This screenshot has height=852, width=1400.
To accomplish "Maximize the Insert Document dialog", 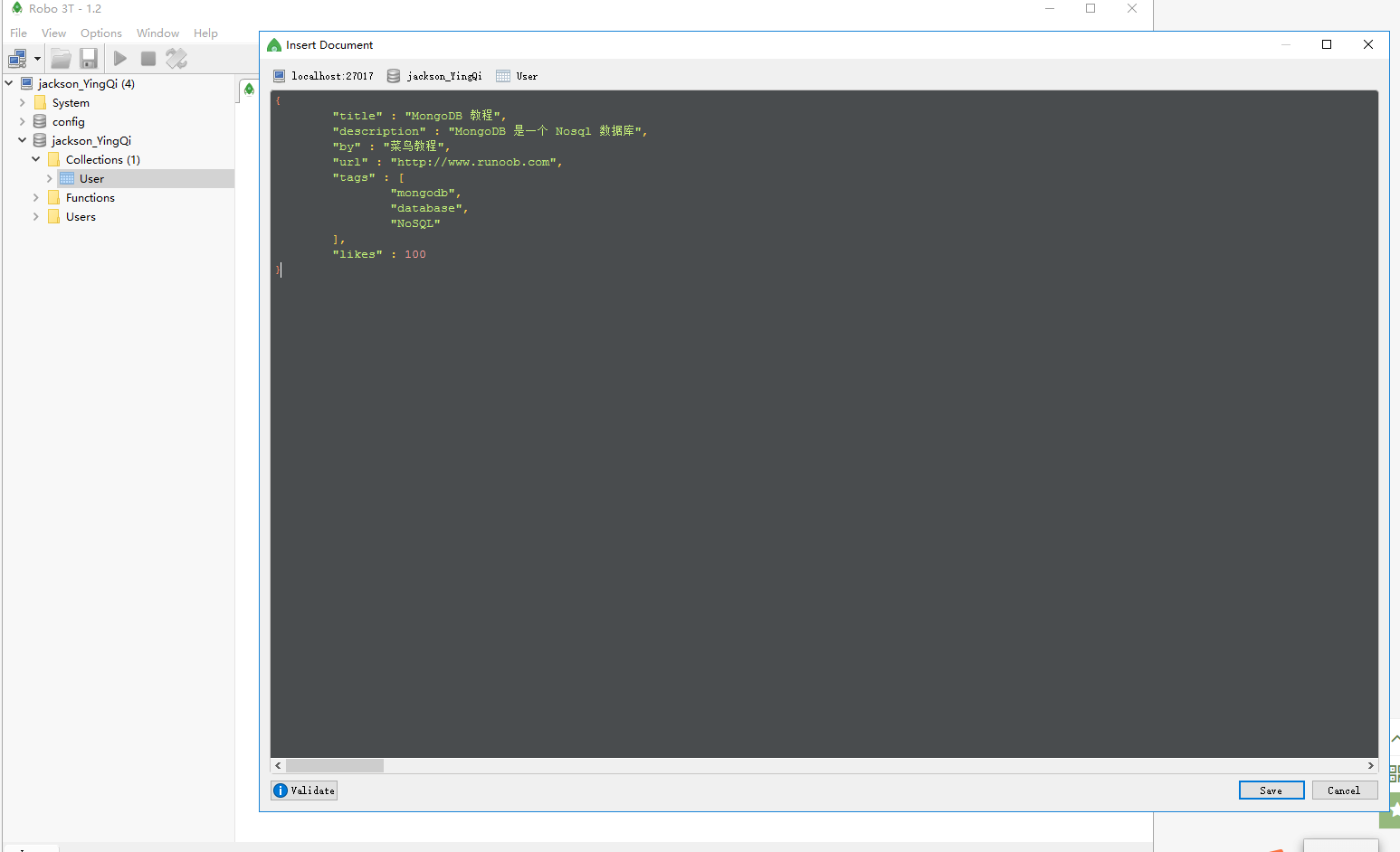I will tap(1327, 44).
